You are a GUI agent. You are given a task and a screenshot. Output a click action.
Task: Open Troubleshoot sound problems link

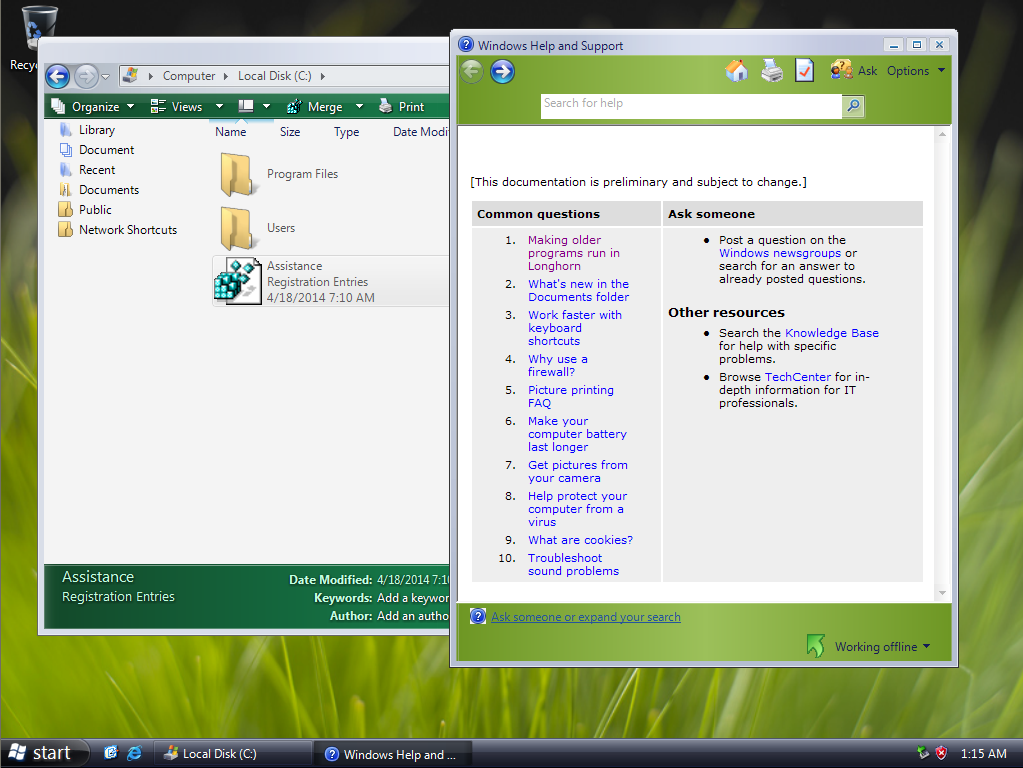(x=573, y=564)
